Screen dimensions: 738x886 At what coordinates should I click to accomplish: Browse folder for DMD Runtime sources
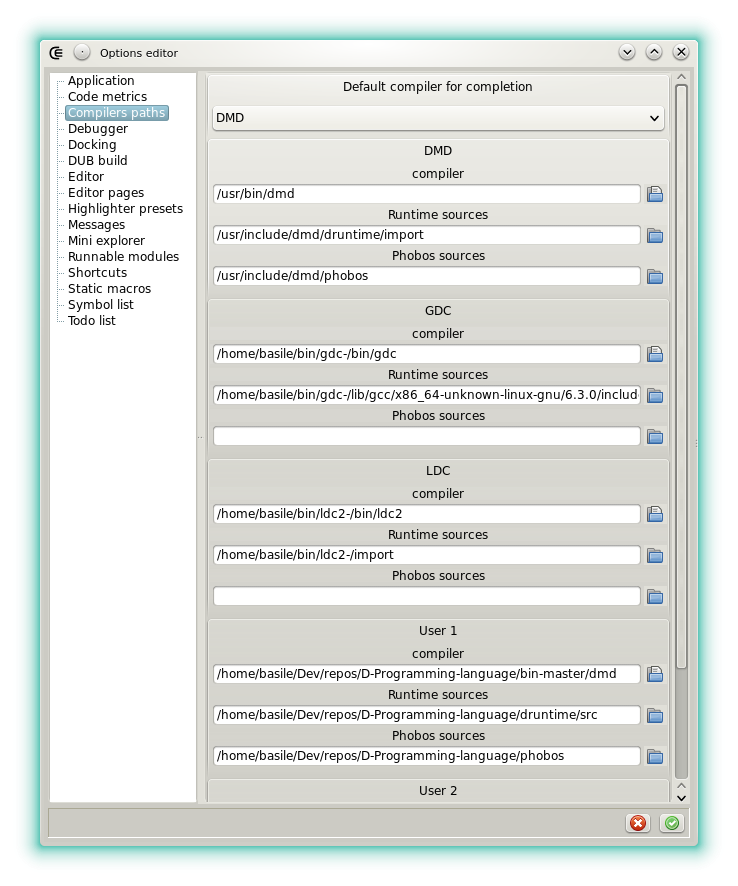point(655,236)
